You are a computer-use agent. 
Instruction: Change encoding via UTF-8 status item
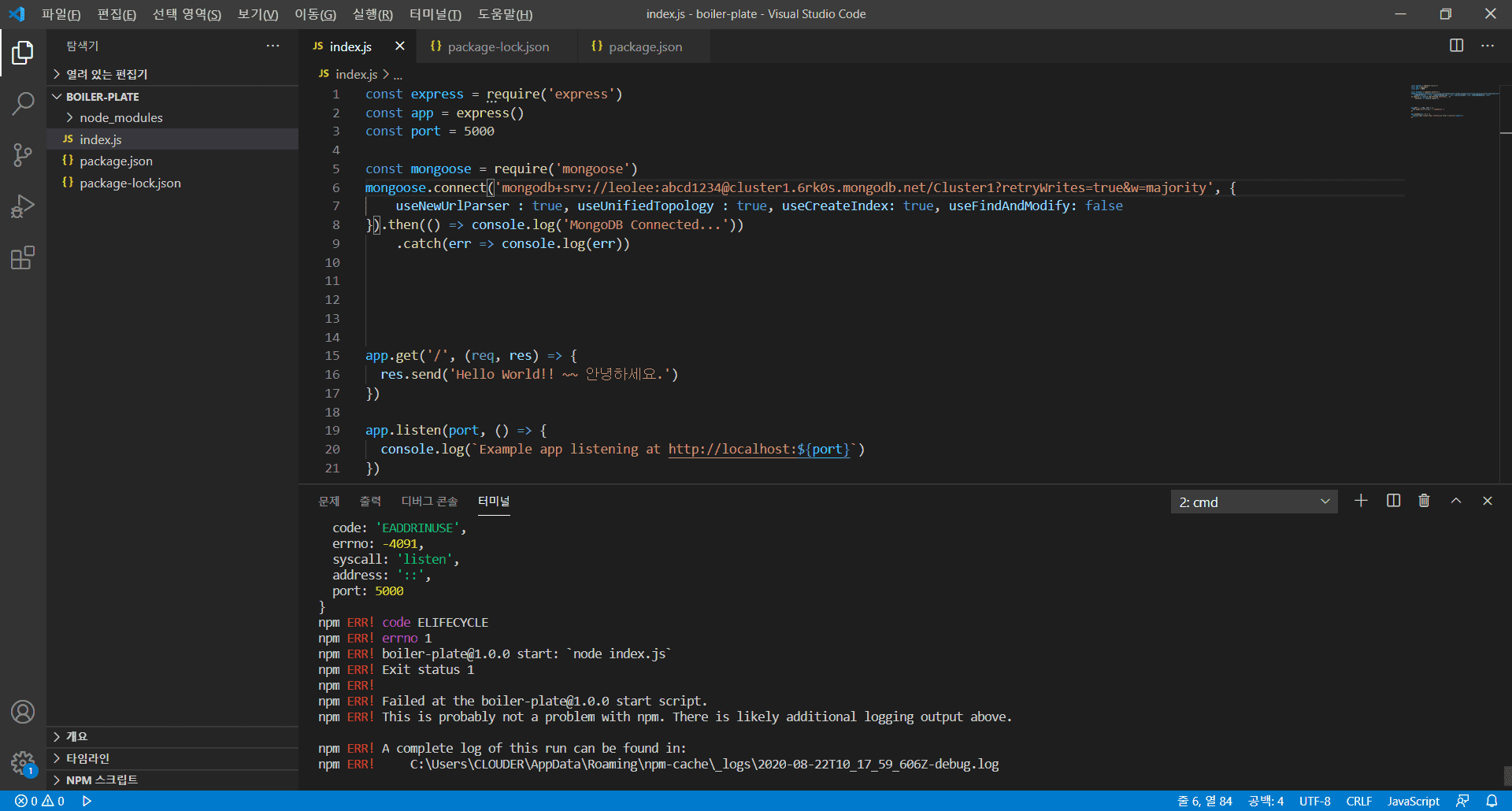click(1314, 801)
